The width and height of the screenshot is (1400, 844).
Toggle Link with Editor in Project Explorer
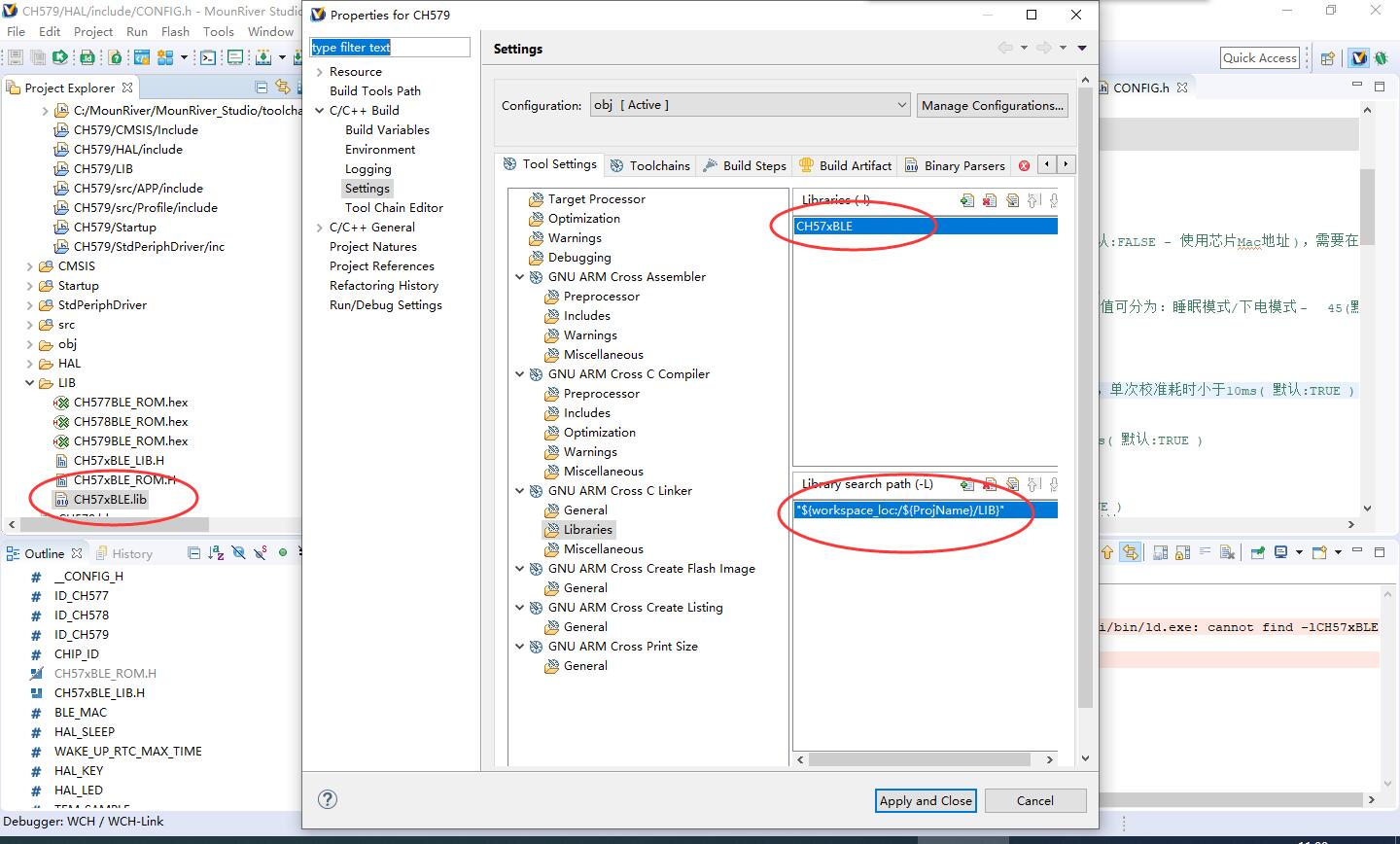tap(283, 88)
